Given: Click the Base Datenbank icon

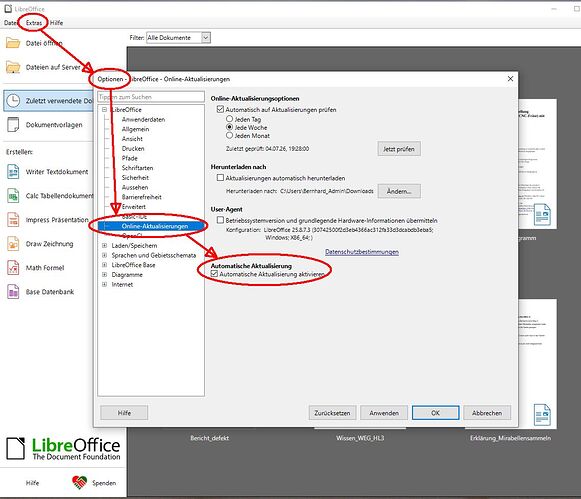Looking at the screenshot, I should pyautogui.click(x=13, y=292).
